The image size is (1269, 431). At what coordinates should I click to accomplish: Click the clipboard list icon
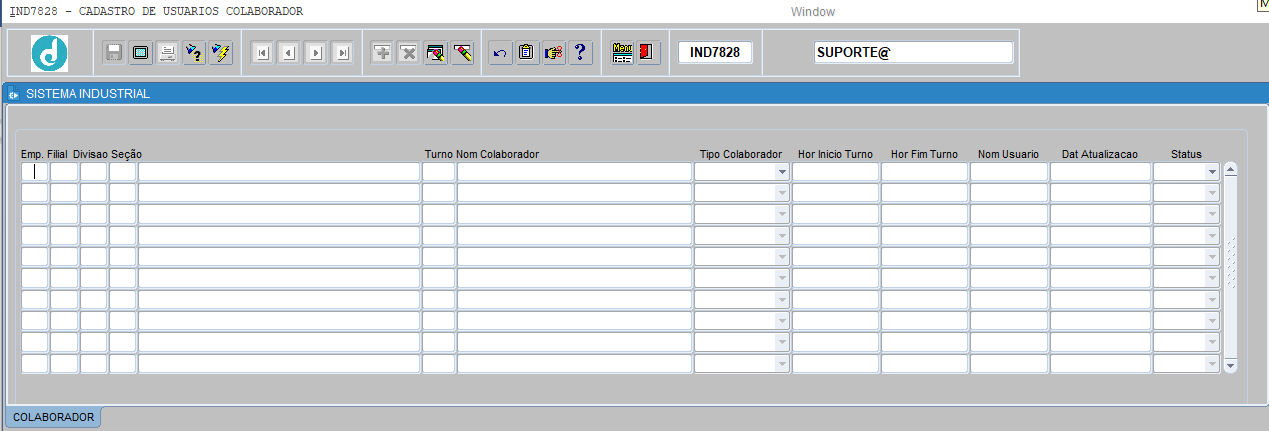coord(527,53)
